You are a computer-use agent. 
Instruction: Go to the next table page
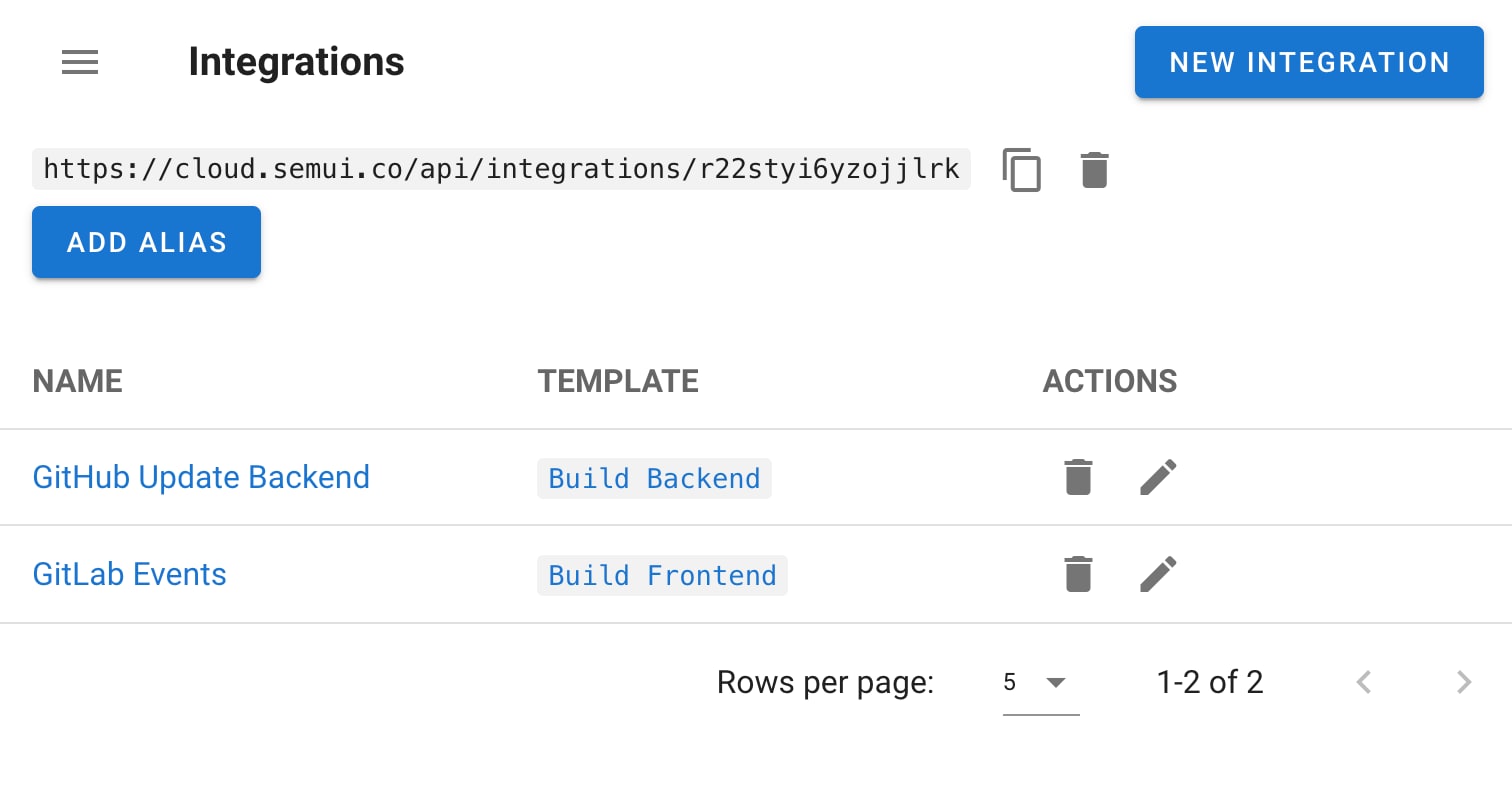[x=1464, y=682]
